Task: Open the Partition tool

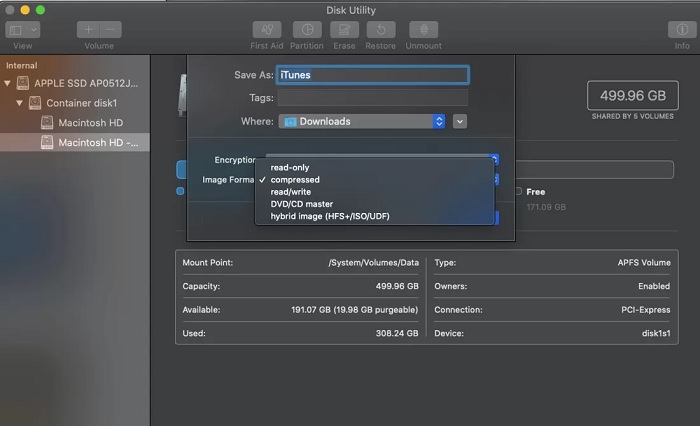Action: 306,30
